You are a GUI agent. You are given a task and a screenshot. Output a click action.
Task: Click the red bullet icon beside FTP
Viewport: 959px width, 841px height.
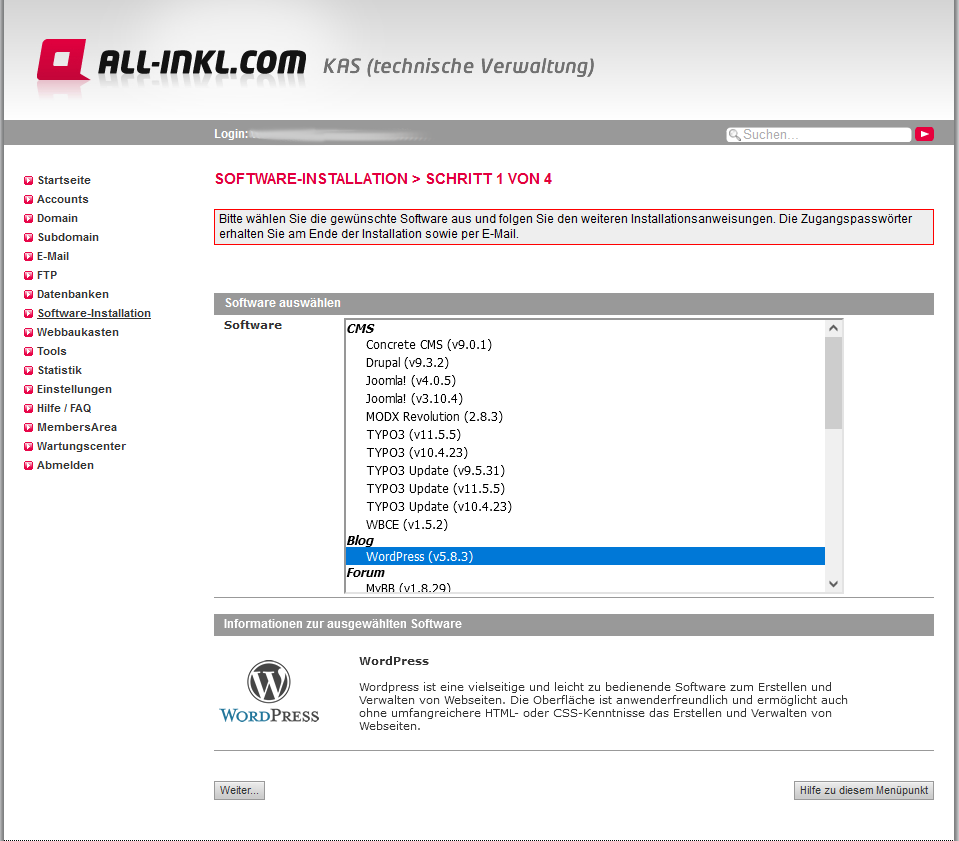point(28,275)
